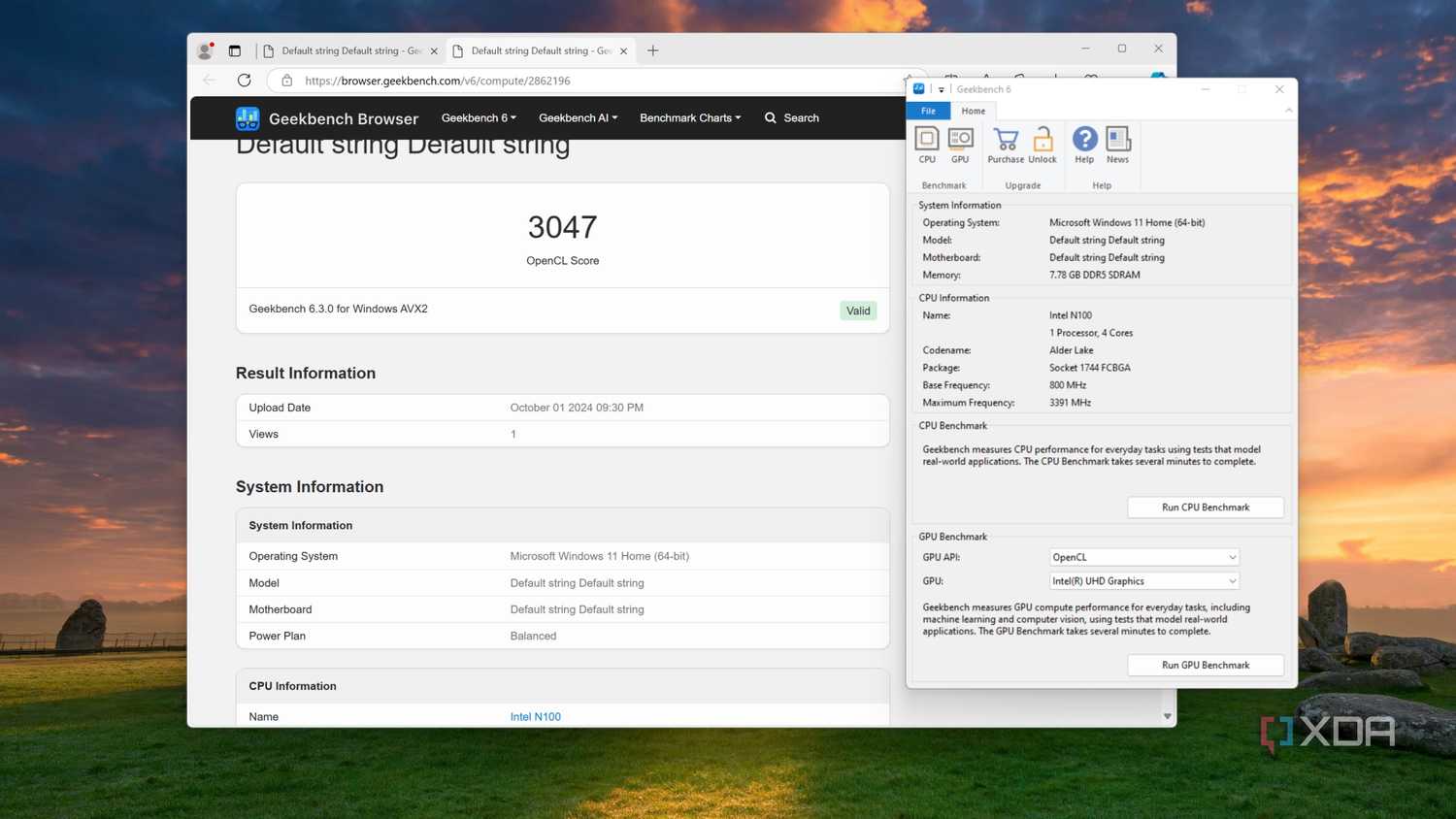This screenshot has width=1456, height=819.
Task: Minimize the browser window
Action: 1085,49
